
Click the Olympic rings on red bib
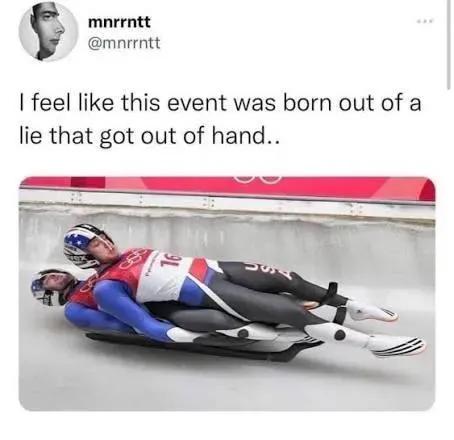tap(132, 261)
